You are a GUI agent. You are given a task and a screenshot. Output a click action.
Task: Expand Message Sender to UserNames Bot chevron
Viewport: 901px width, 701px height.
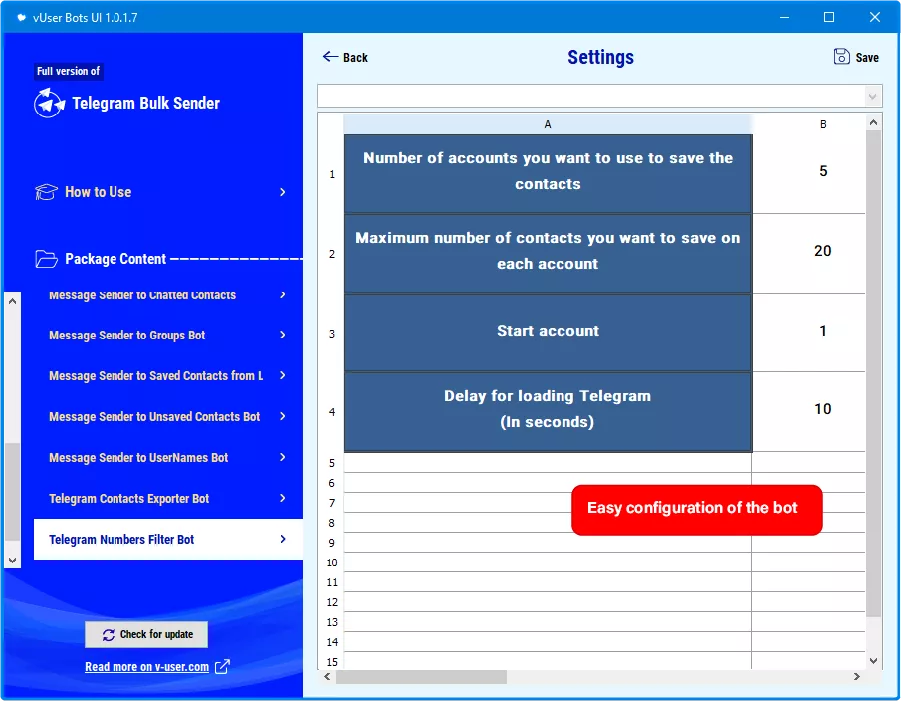[283, 457]
